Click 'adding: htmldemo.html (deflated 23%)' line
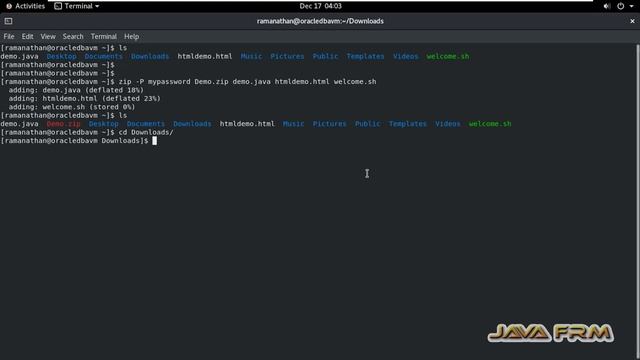640x360 pixels. [84, 98]
